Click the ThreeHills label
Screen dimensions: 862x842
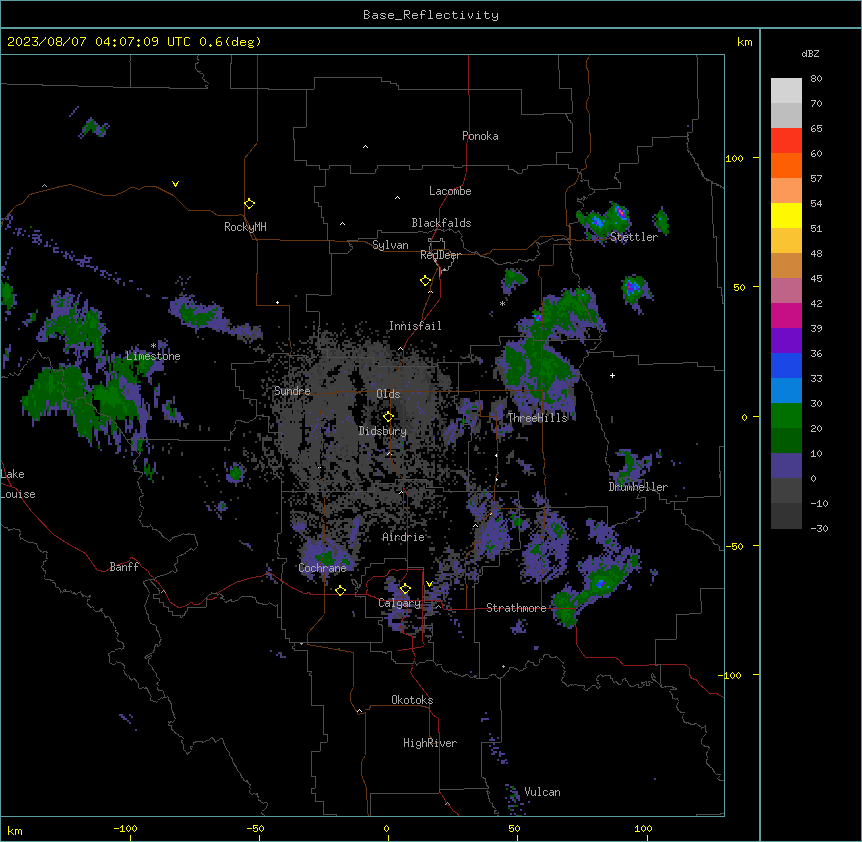click(x=537, y=418)
